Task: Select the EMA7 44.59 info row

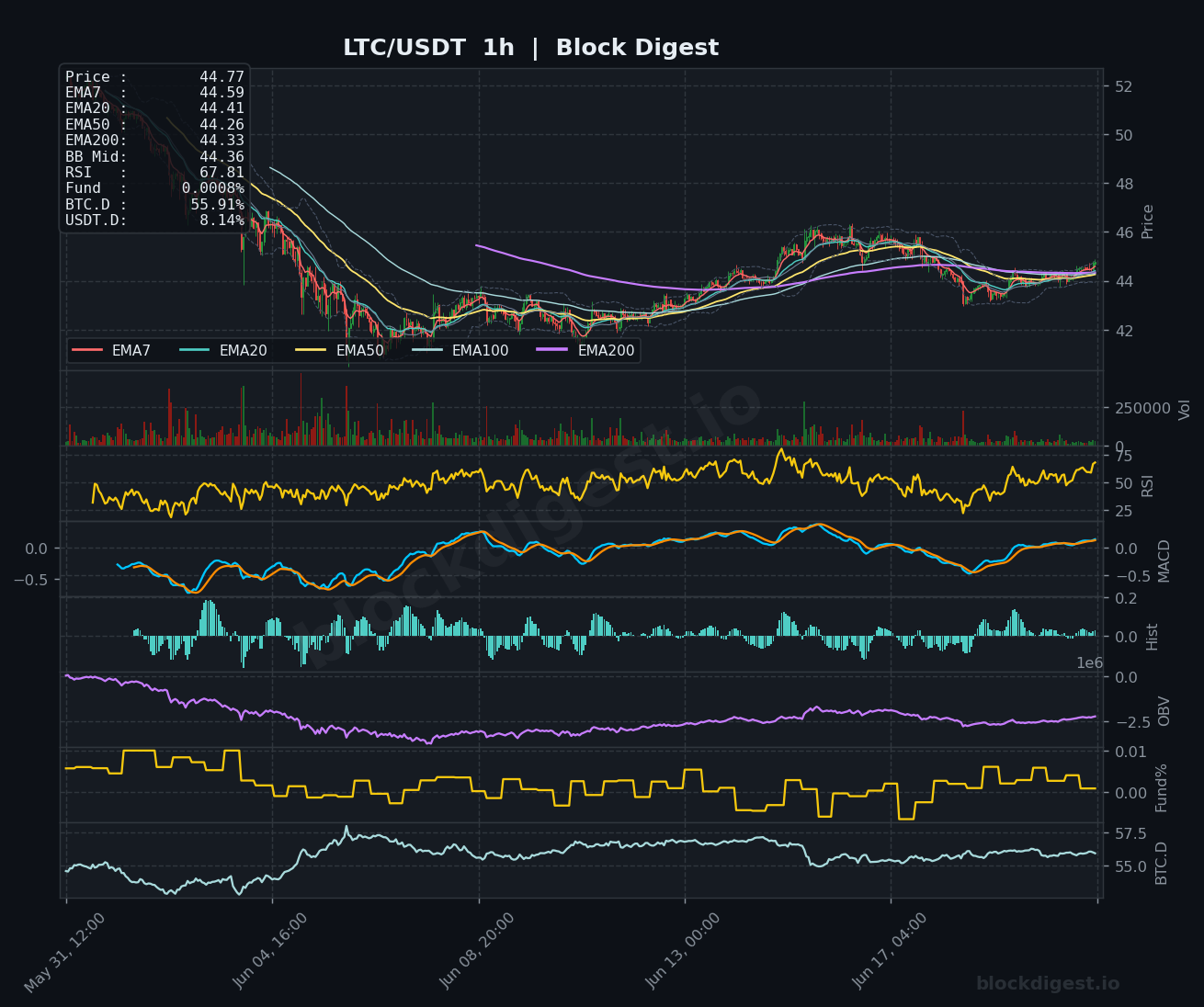Action: point(154,93)
